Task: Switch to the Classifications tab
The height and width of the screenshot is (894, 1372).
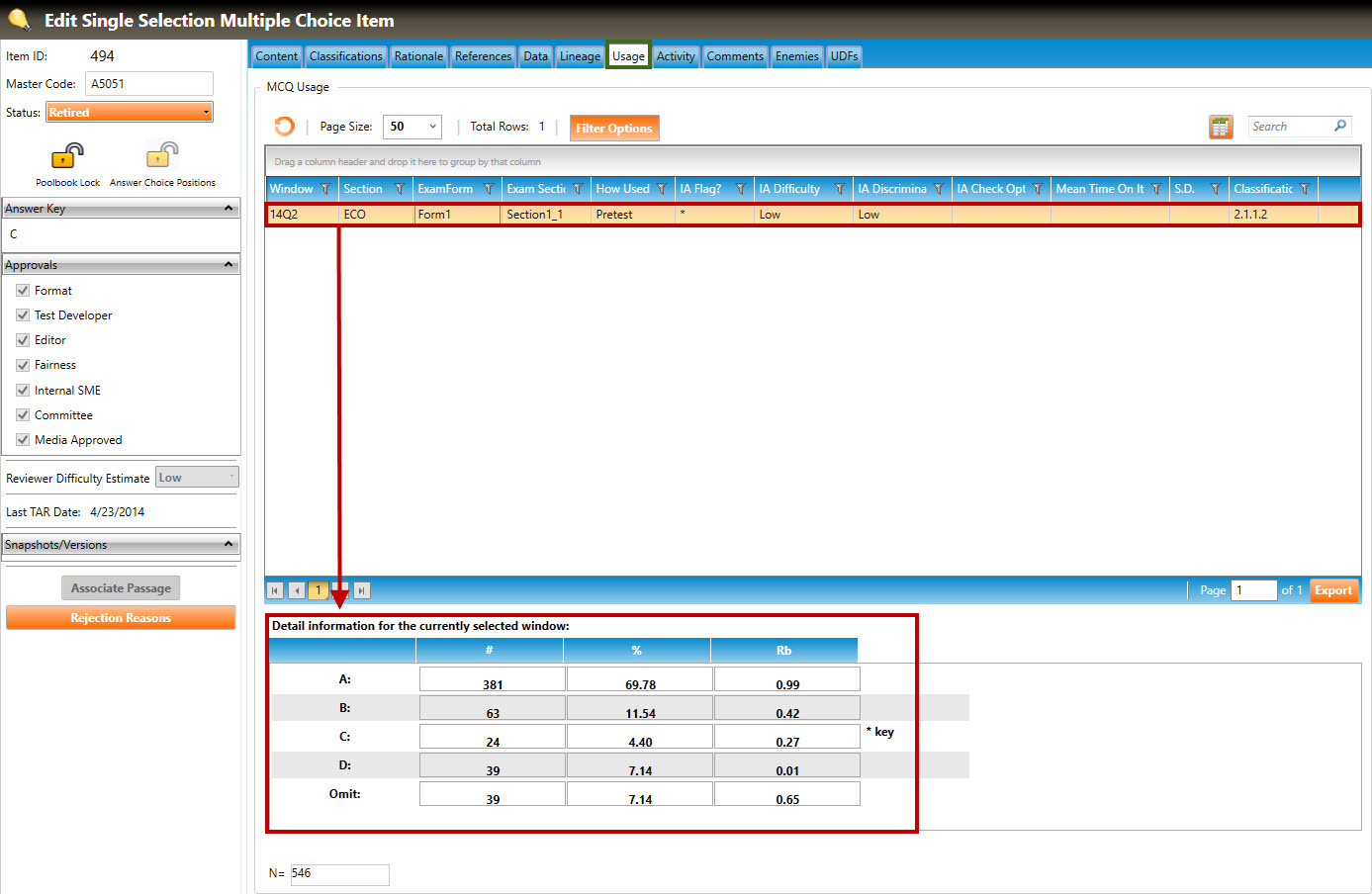Action: click(345, 56)
